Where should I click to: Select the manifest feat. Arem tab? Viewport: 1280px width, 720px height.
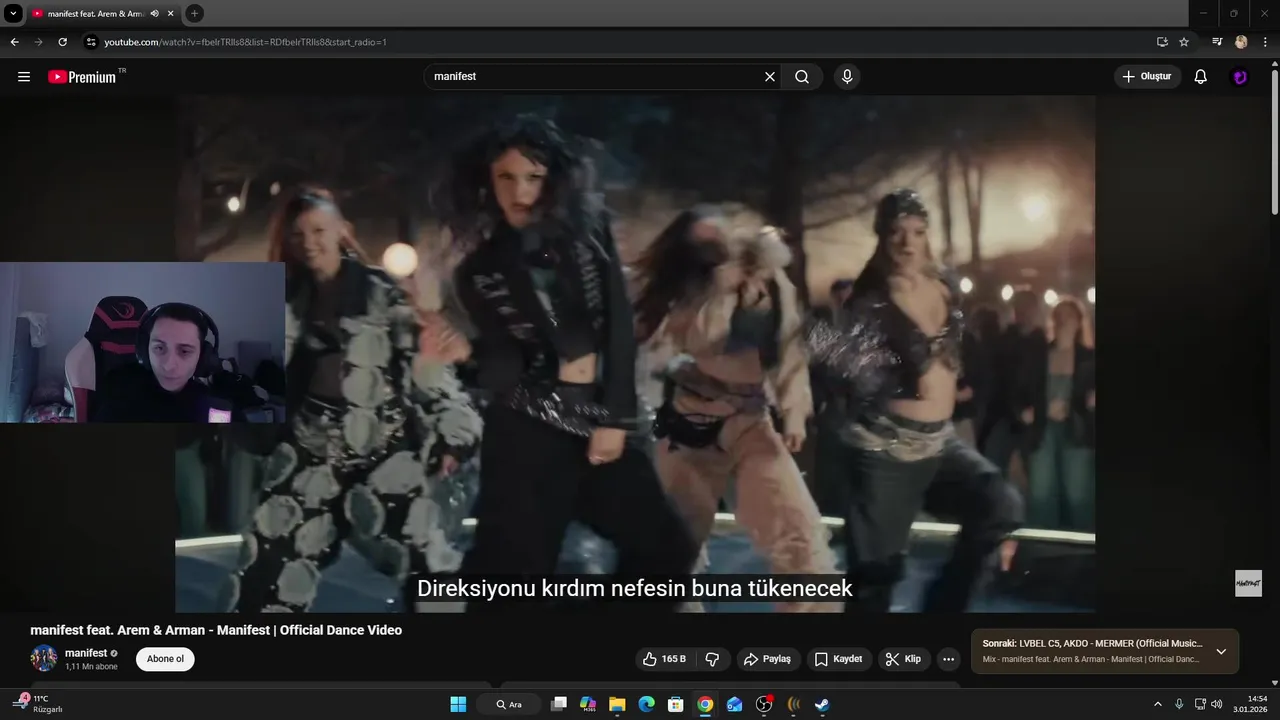[x=96, y=14]
